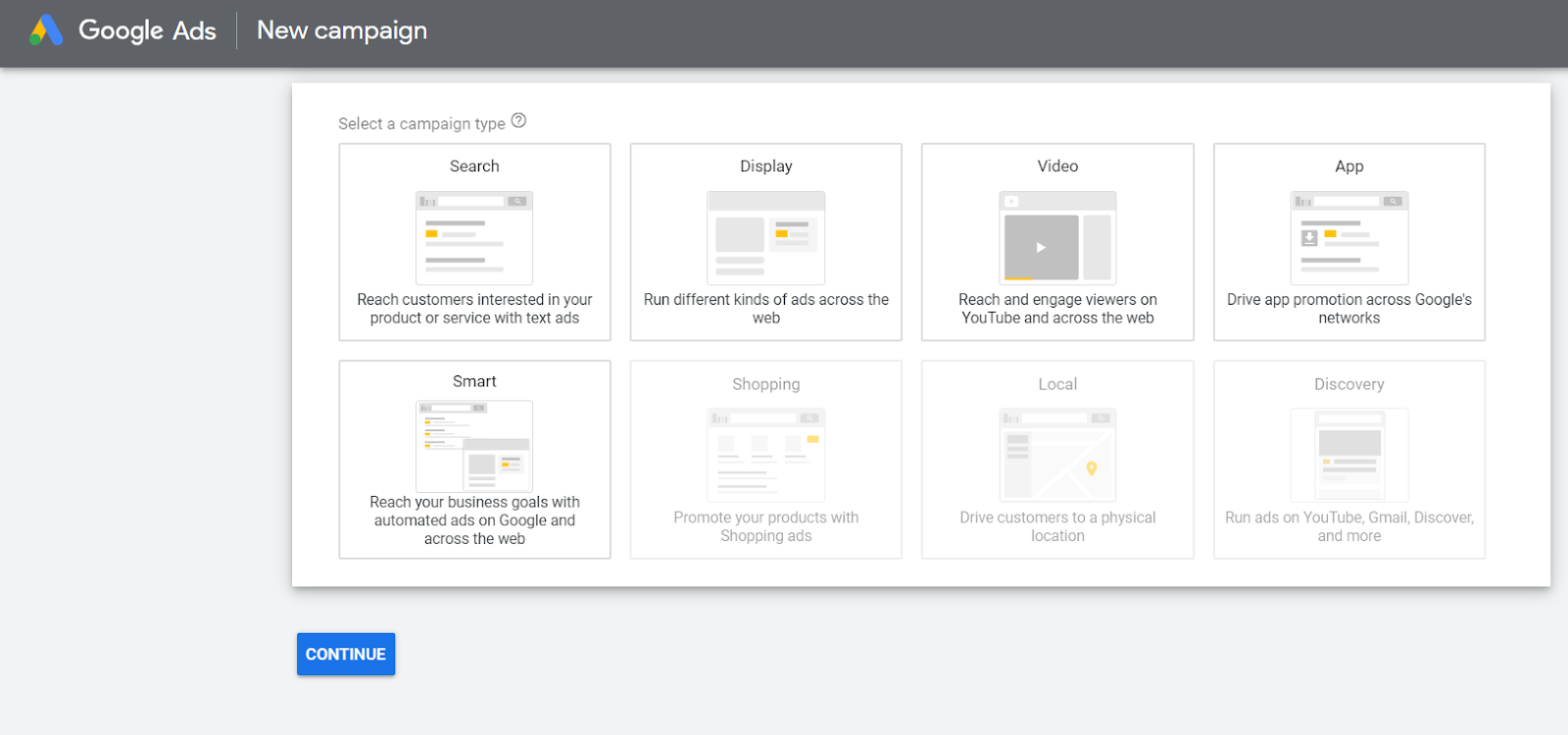1568x735 pixels.
Task: Click 'Promote your products with Shopping ads' text
Action: click(766, 526)
